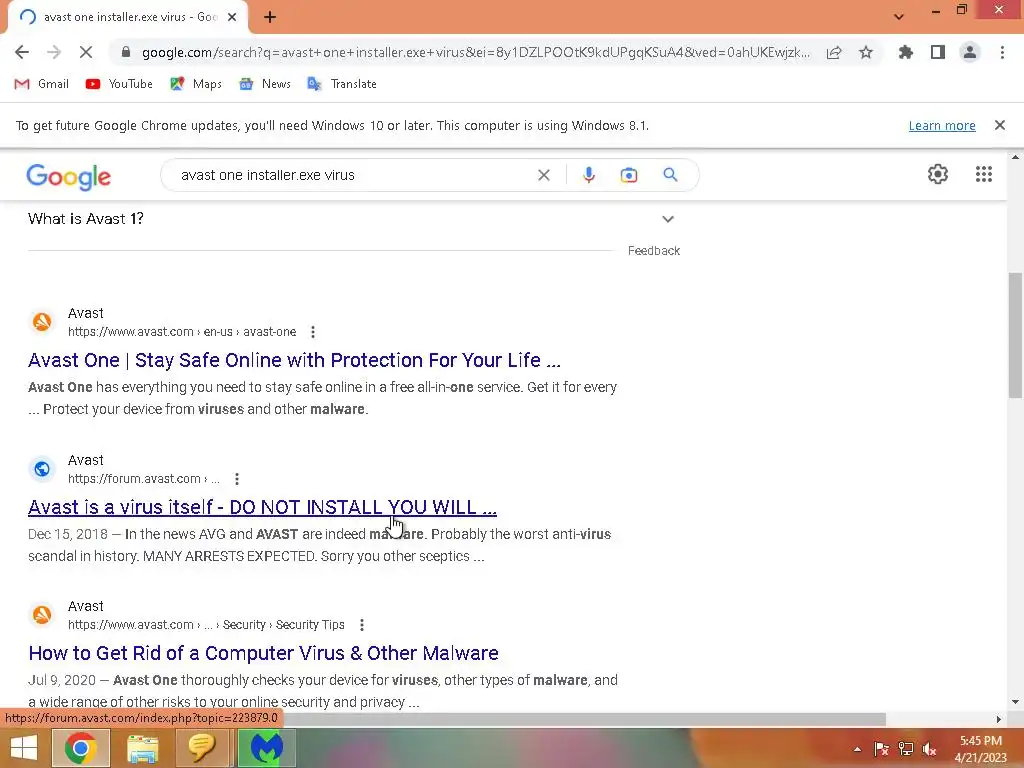This screenshot has width=1024, height=768.
Task: Open the Gmail bookmark
Action: pyautogui.click(x=41, y=84)
